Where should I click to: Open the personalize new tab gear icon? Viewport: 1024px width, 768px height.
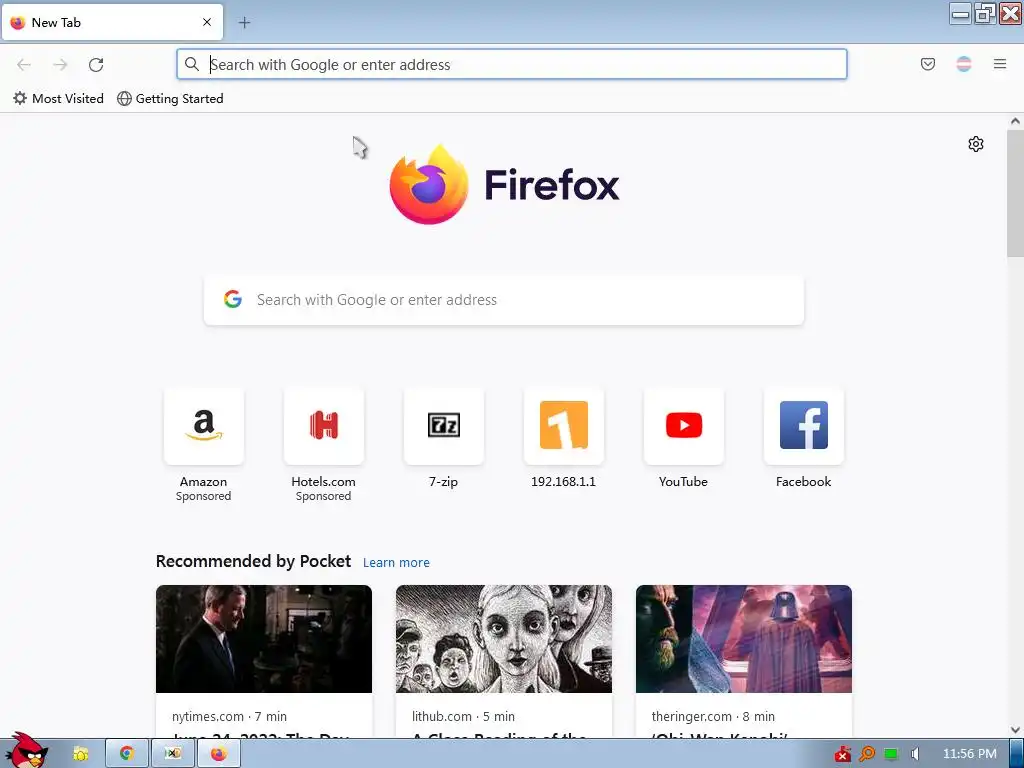click(976, 144)
